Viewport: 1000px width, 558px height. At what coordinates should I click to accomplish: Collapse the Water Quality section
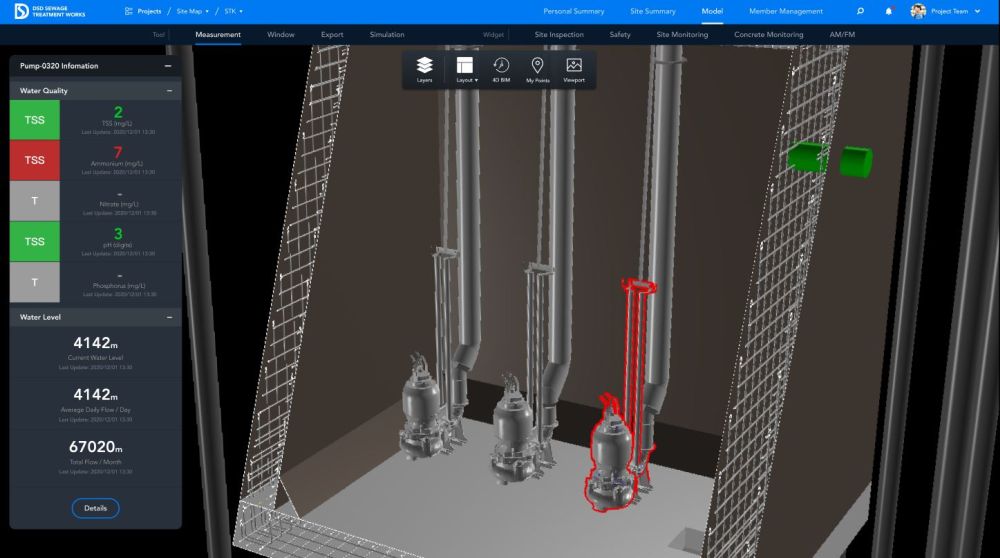[x=168, y=91]
